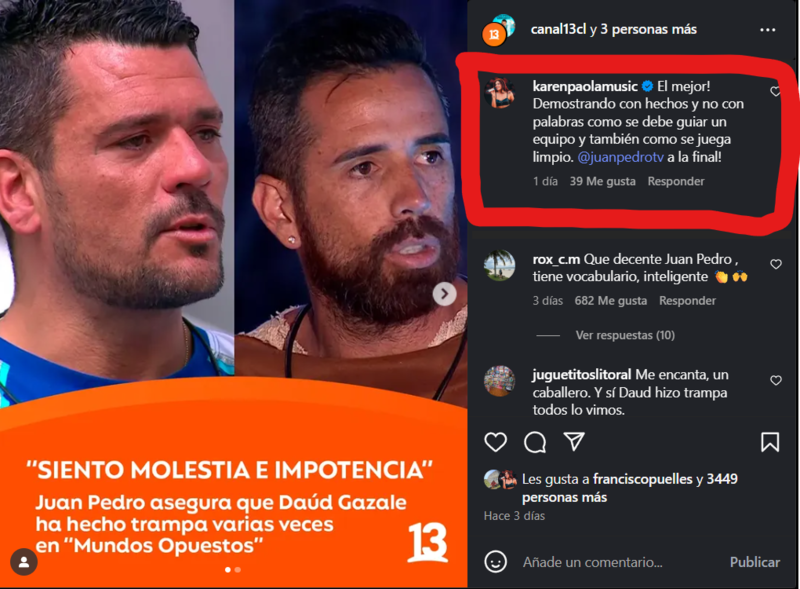800x589 pixels.
Task: Open the three-dot more options menu
Action: click(x=767, y=30)
